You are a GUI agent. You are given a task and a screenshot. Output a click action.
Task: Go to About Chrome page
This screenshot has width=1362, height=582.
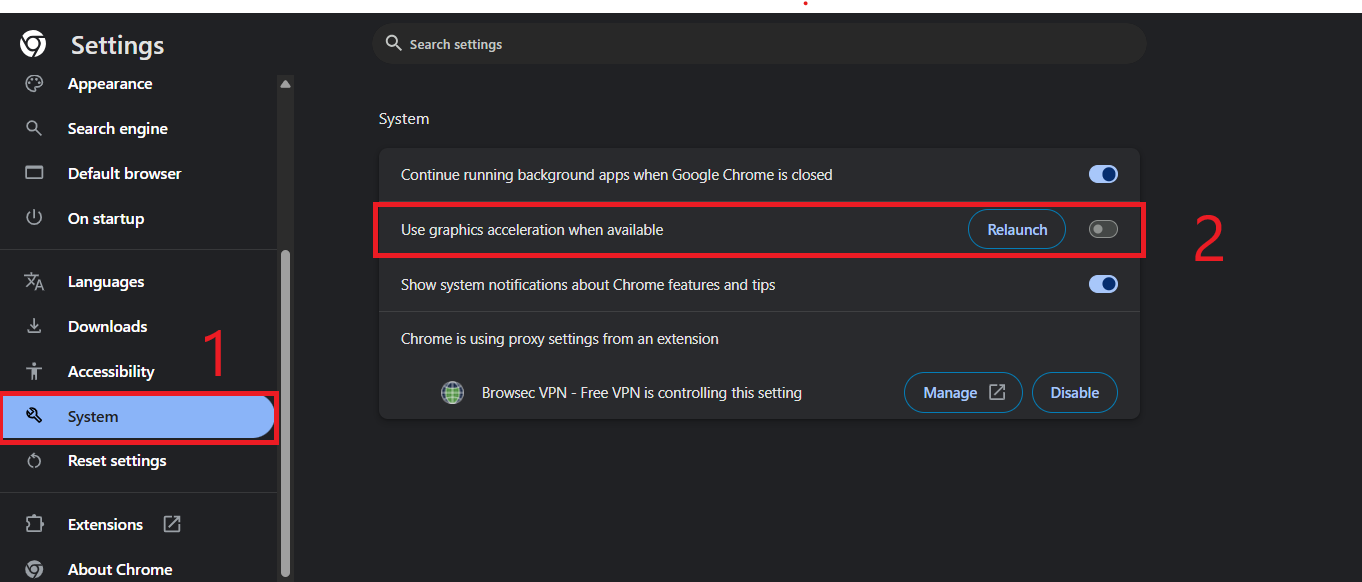(119, 569)
